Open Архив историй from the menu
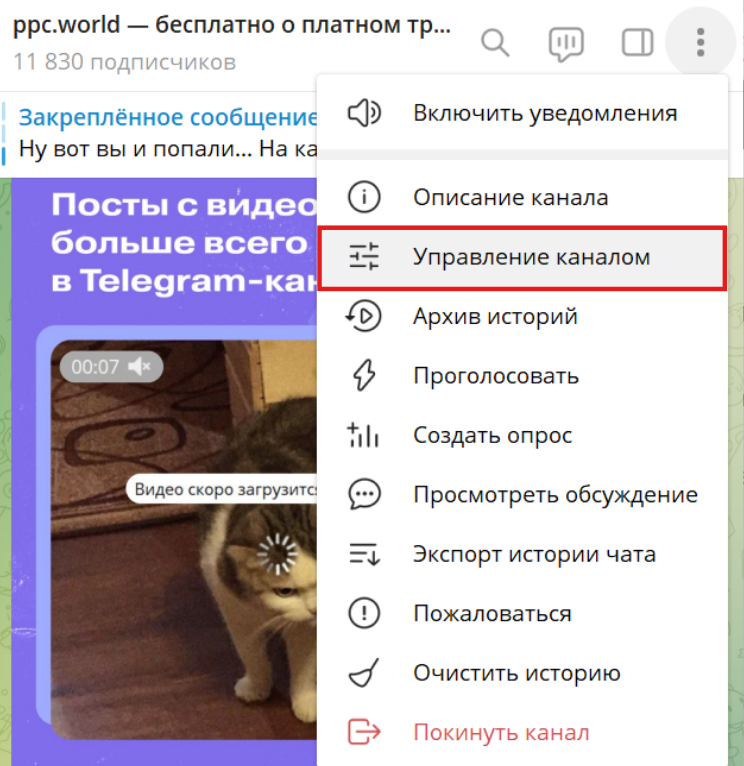The height and width of the screenshot is (766, 744). [x=523, y=317]
